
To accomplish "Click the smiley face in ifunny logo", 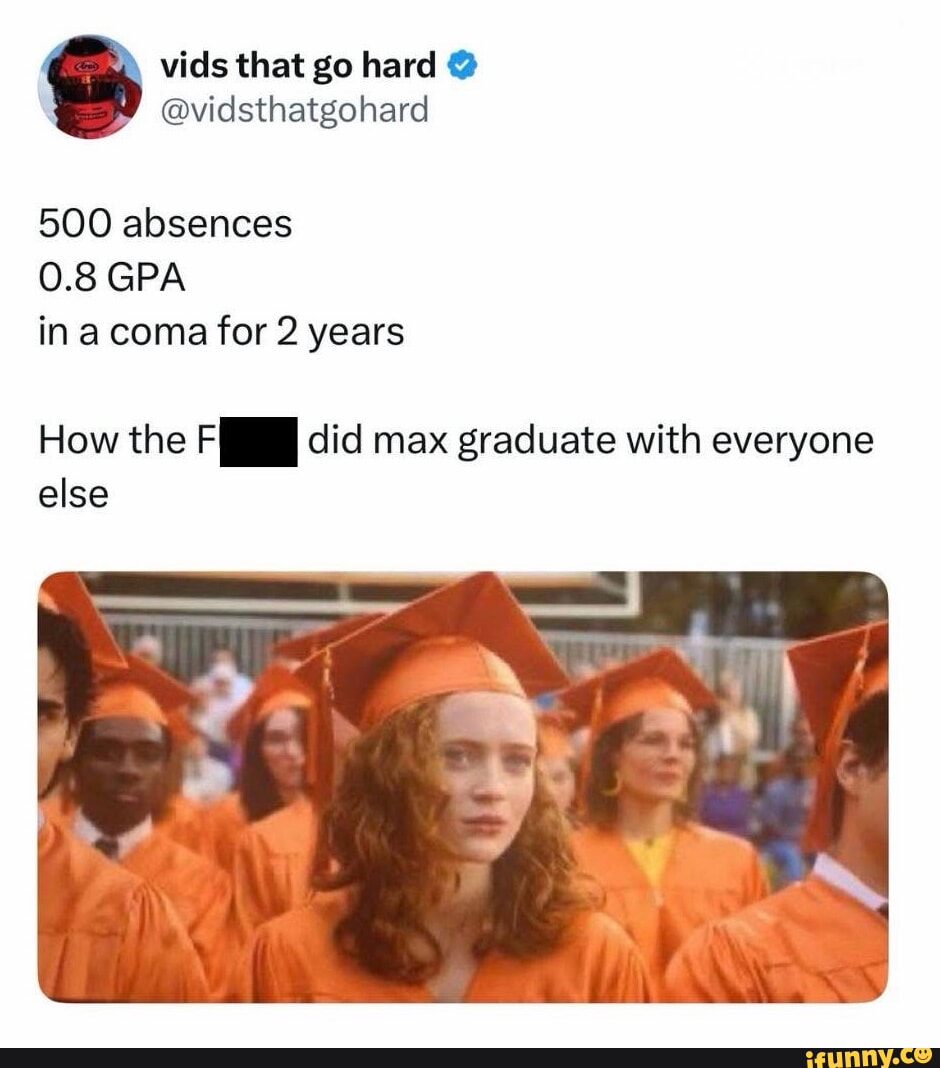I will tap(924, 1056).
